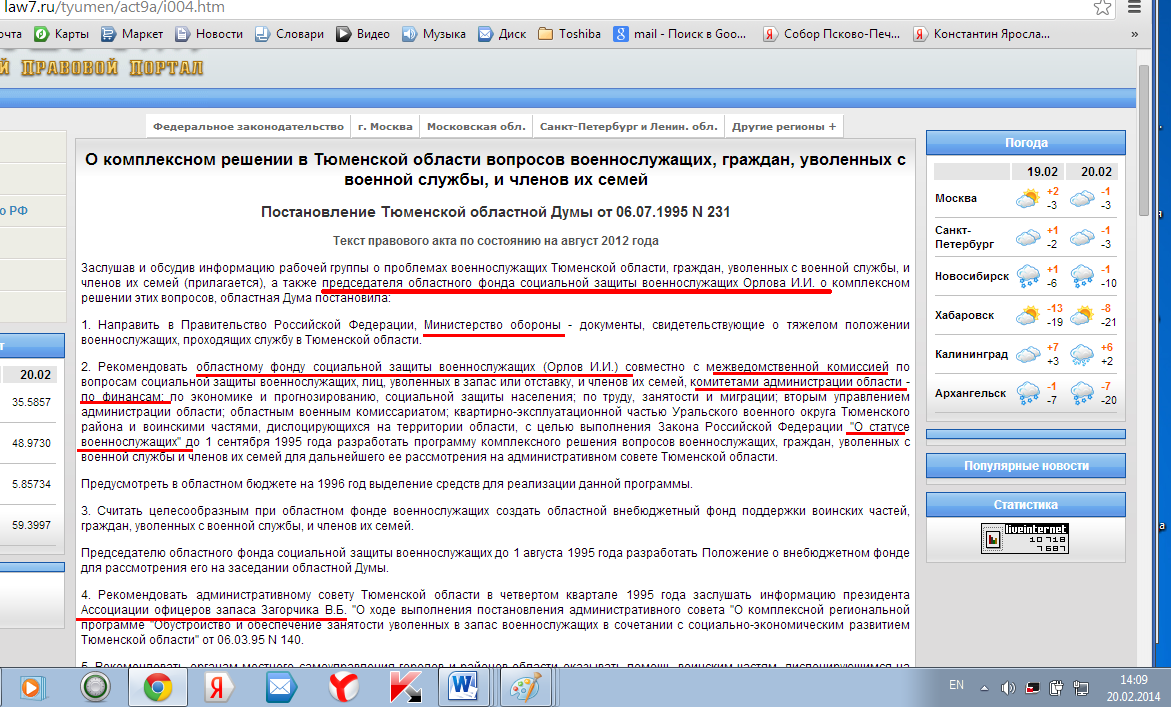The height and width of the screenshot is (713, 1171).
Task: Open the mail envelope taskbar app
Action: (280, 687)
